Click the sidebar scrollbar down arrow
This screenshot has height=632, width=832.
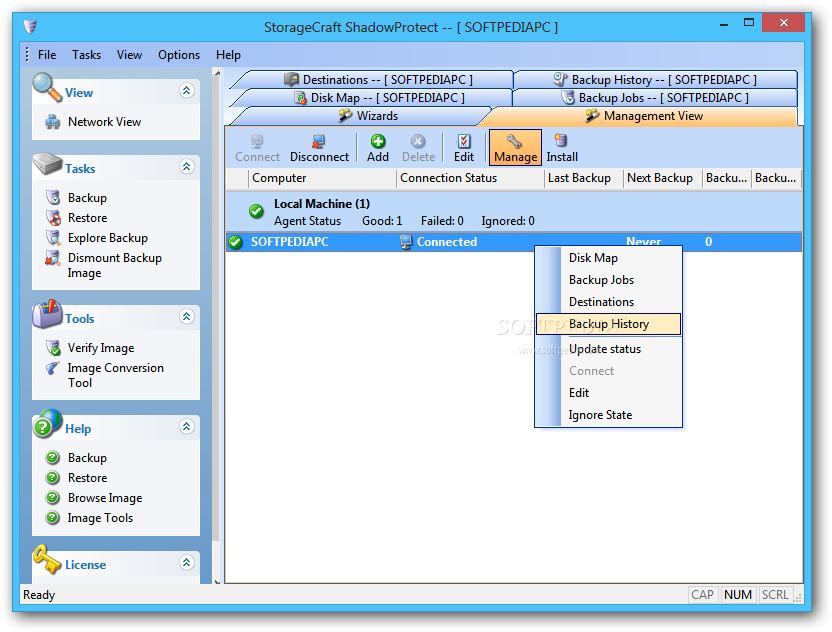coord(217,581)
